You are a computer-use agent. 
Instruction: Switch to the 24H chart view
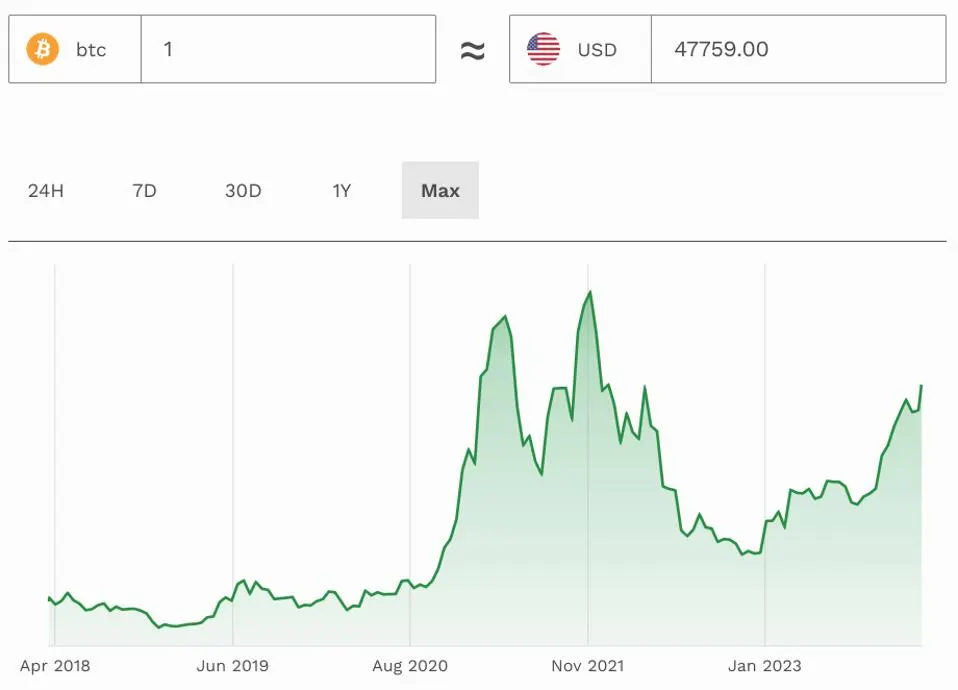pyautogui.click(x=46, y=190)
